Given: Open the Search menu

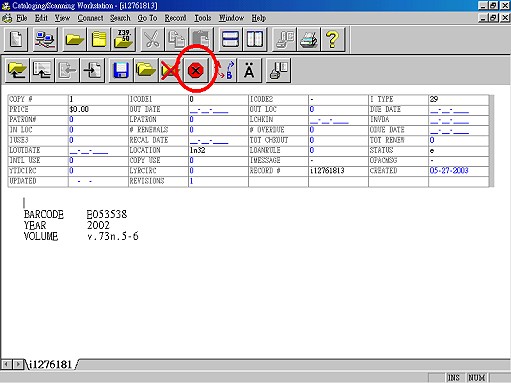Looking at the screenshot, I should pyautogui.click(x=120, y=18).
